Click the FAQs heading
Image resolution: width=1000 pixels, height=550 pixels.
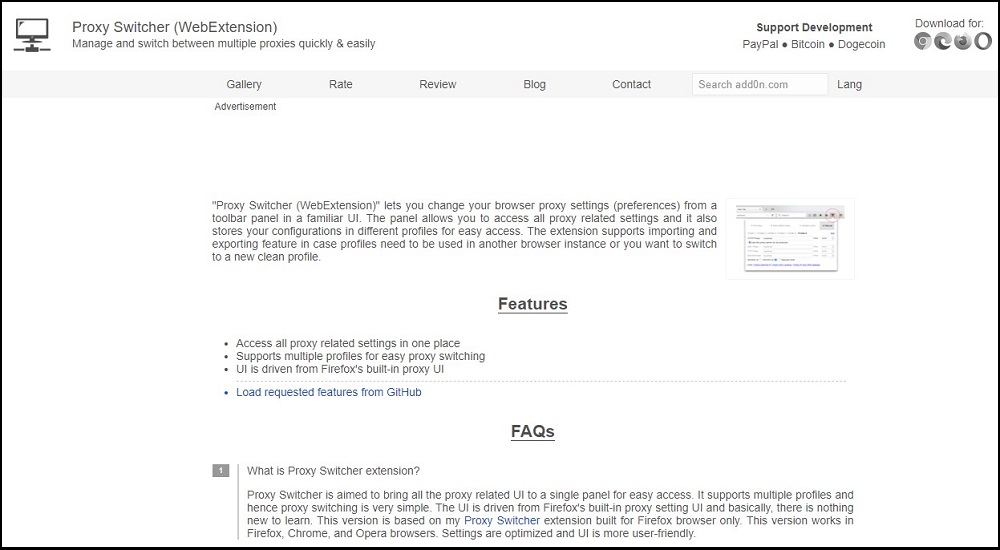pyautogui.click(x=533, y=431)
